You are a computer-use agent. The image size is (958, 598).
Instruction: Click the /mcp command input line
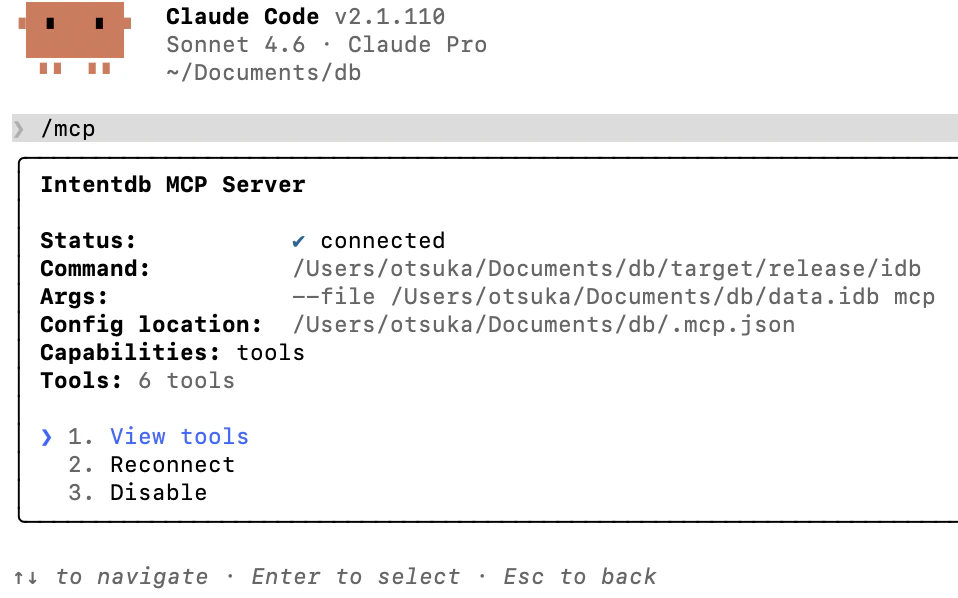[x=485, y=128]
